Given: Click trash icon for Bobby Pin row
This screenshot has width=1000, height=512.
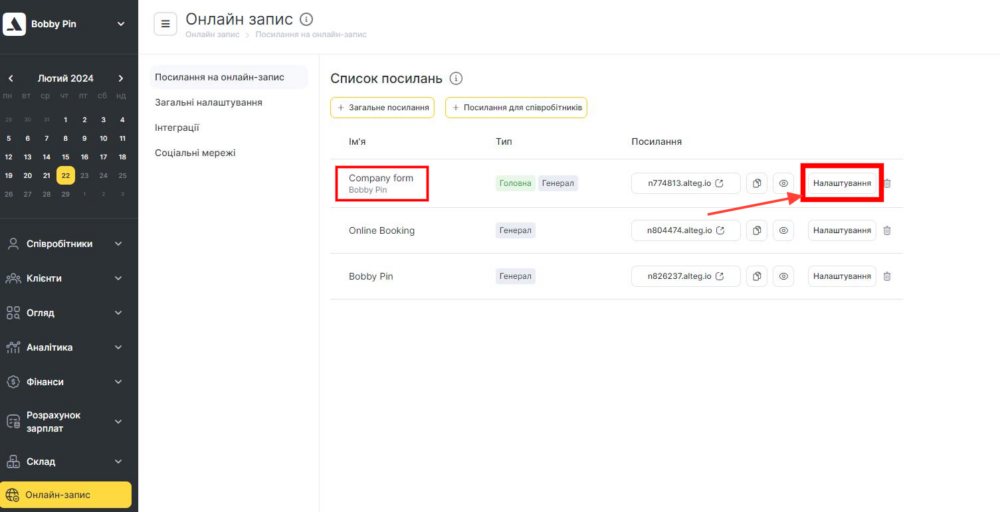Looking at the screenshot, I should 887,276.
